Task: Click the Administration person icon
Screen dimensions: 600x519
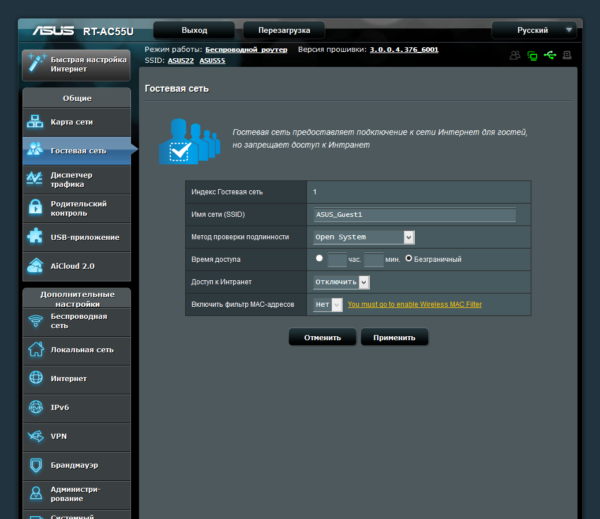Action: click(36, 493)
